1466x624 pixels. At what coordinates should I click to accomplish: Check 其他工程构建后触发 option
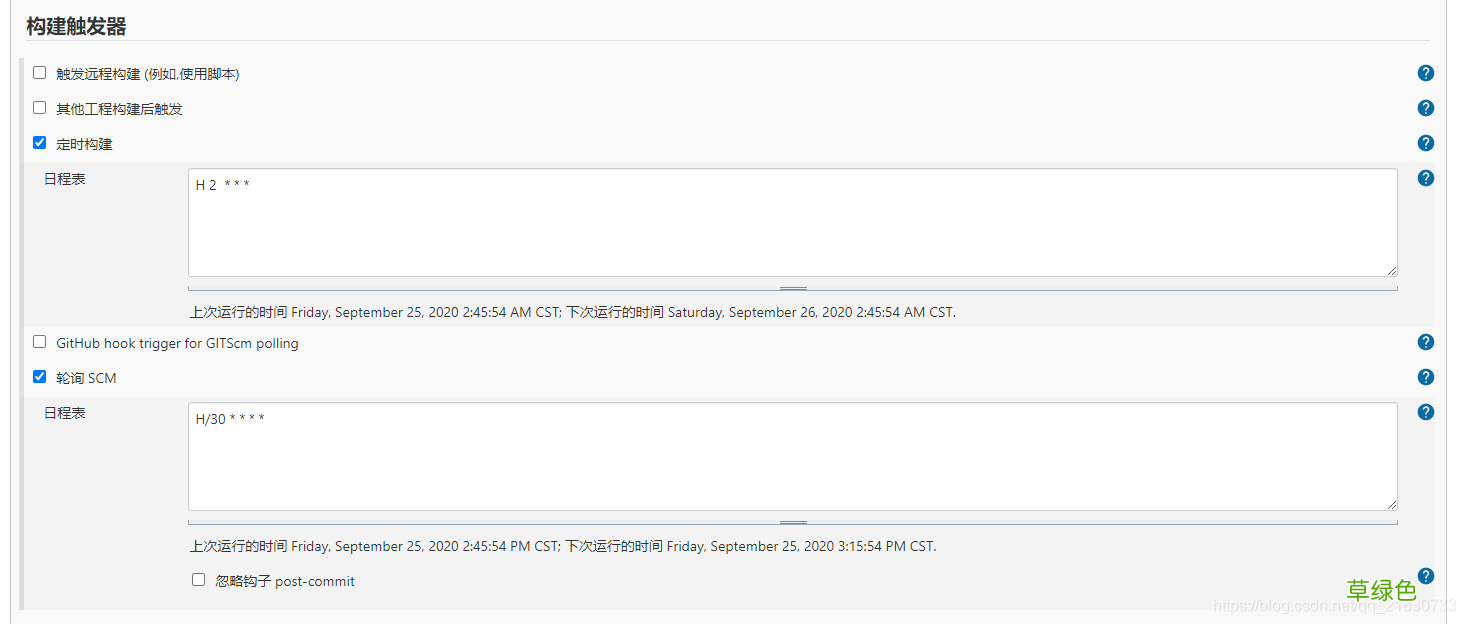click(40, 108)
